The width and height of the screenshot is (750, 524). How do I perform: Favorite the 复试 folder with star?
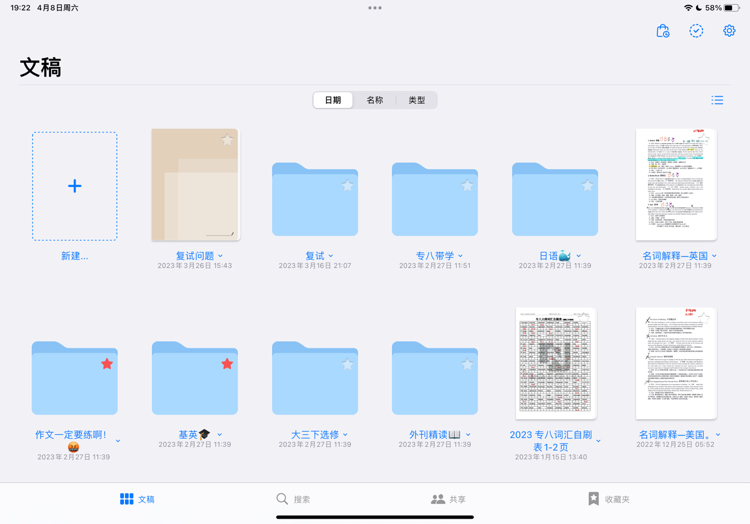point(347,186)
